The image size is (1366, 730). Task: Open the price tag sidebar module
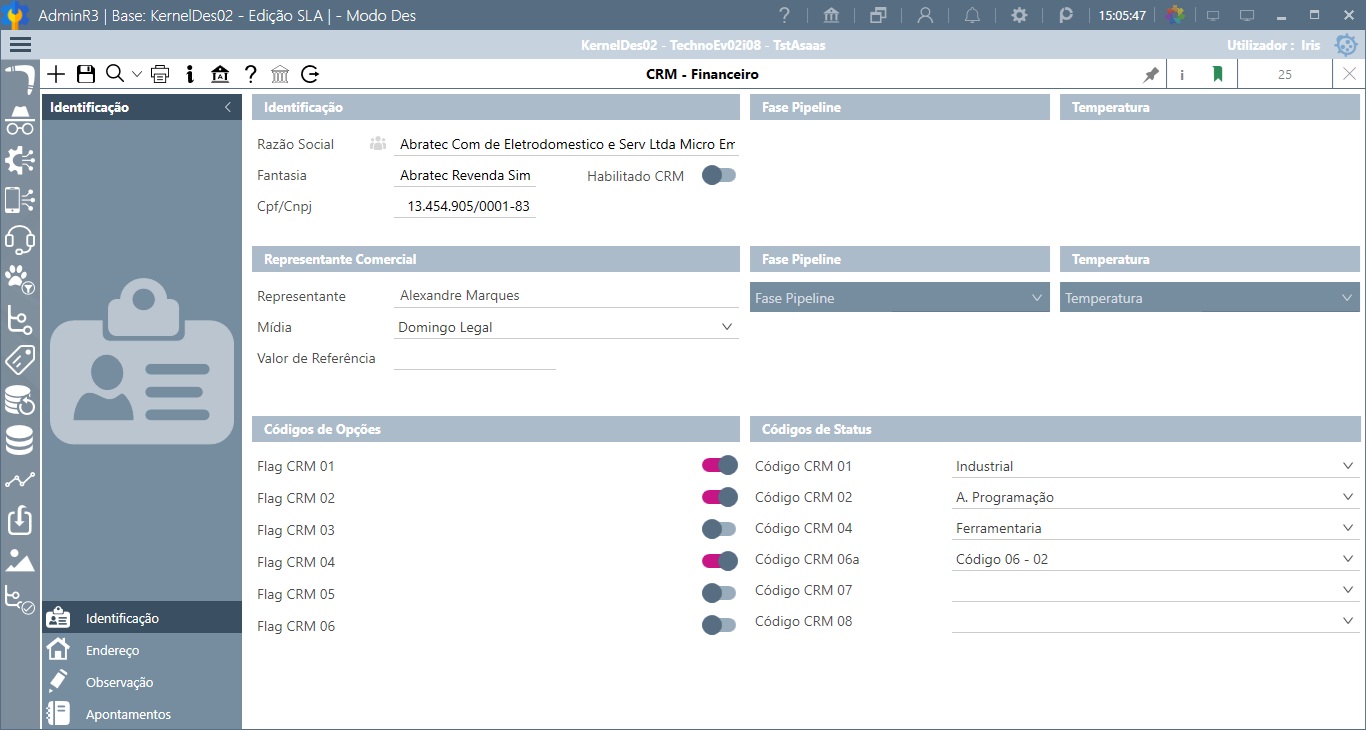pos(20,360)
